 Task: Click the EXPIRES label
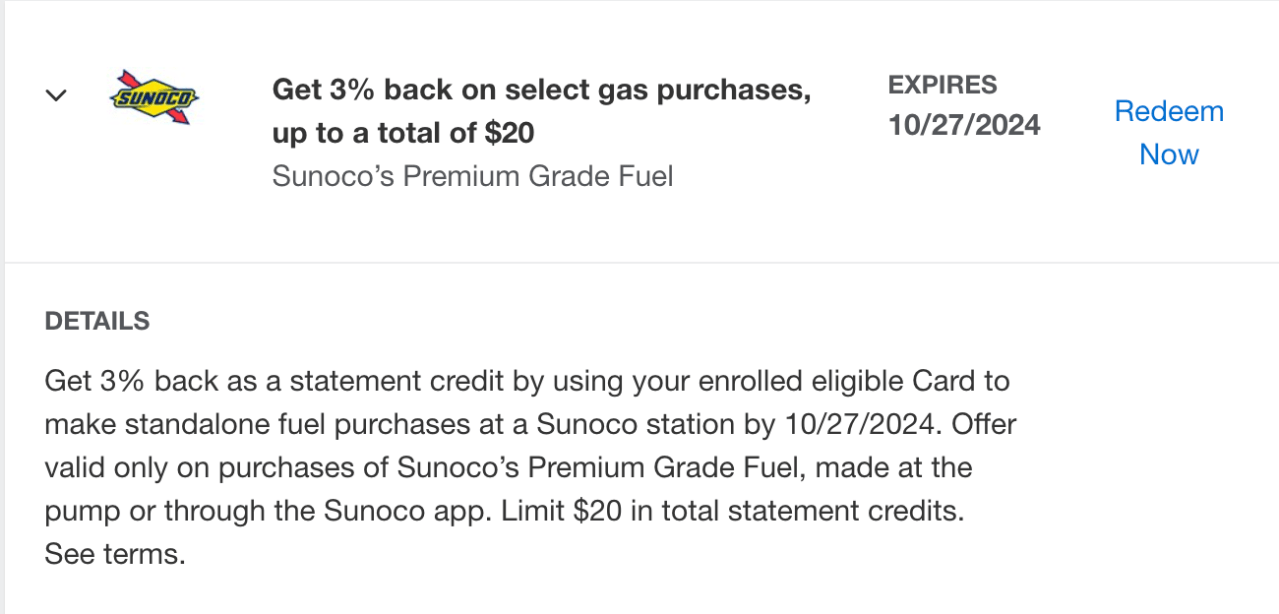coord(942,84)
